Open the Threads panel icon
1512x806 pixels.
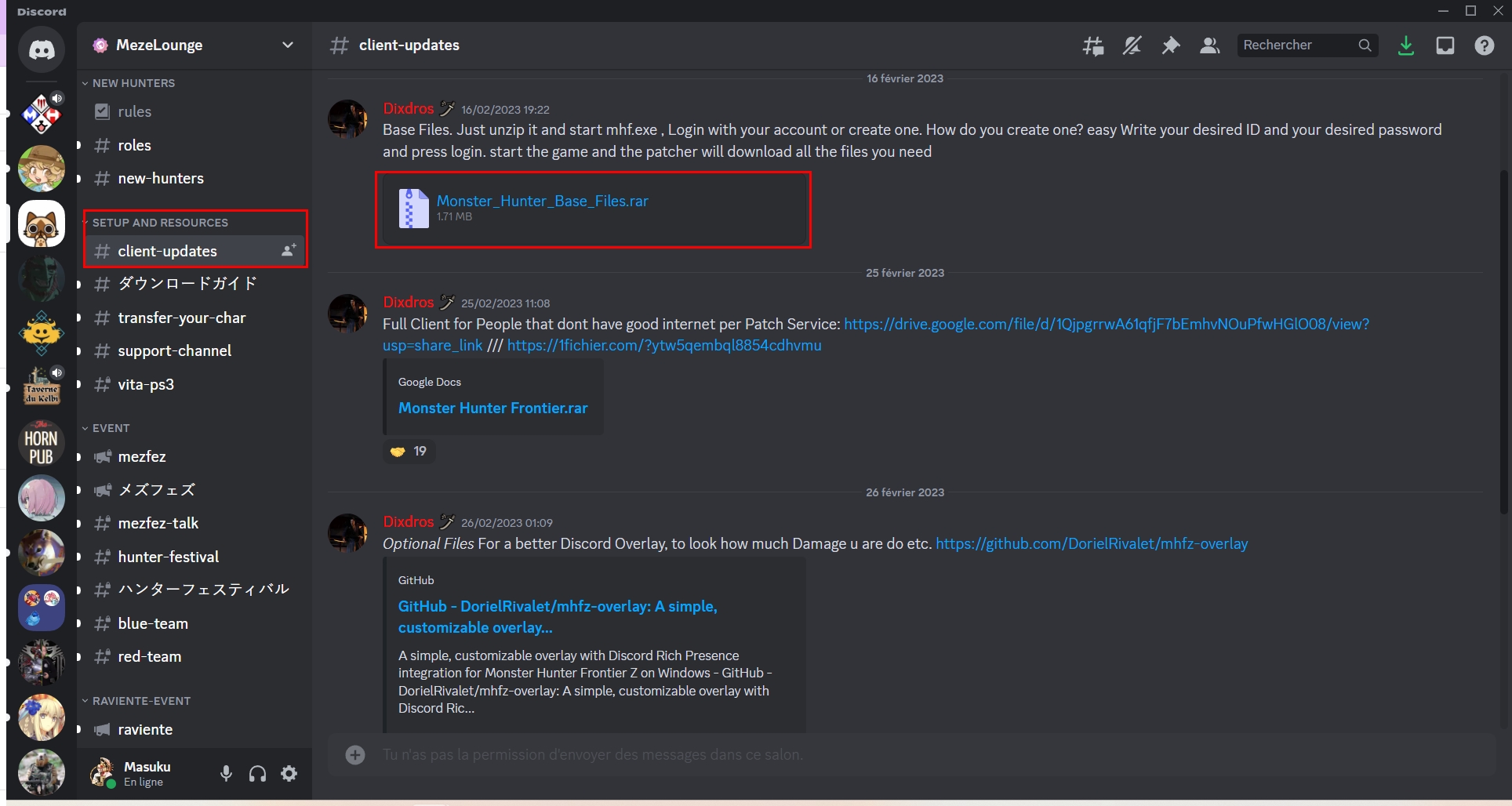click(1092, 45)
